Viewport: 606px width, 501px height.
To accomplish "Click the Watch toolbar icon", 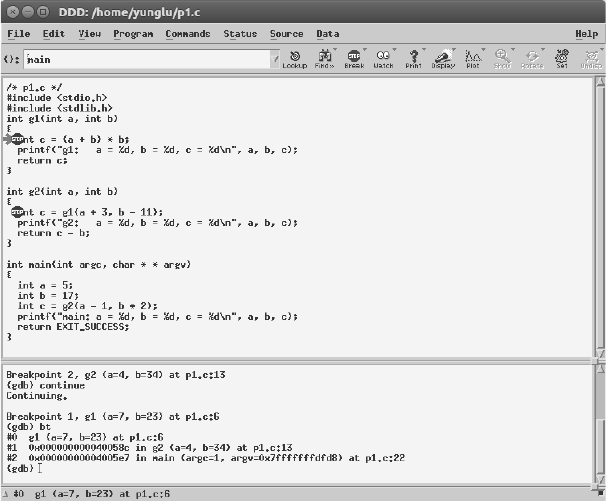I will click(383, 60).
